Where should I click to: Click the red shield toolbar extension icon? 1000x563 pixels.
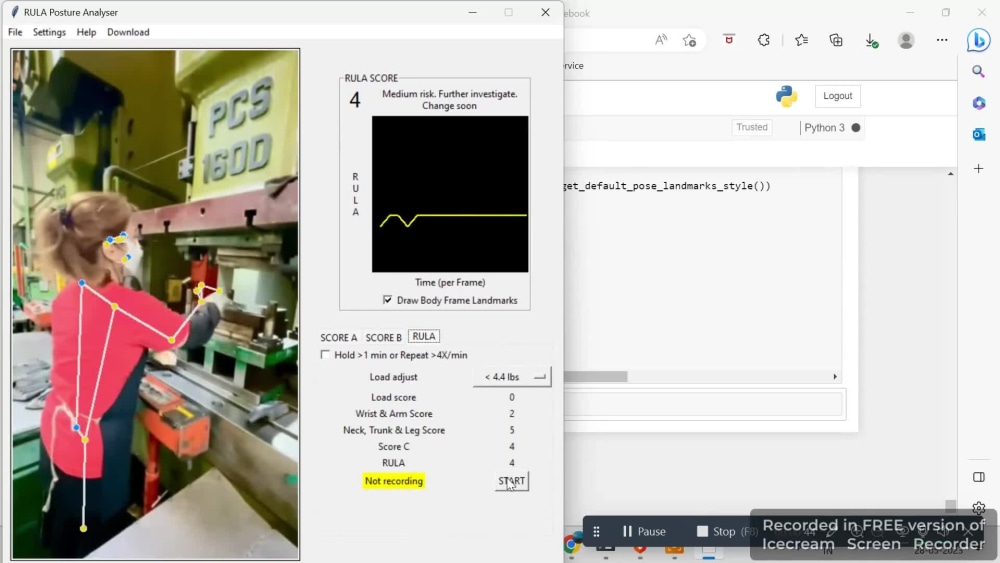click(728, 40)
